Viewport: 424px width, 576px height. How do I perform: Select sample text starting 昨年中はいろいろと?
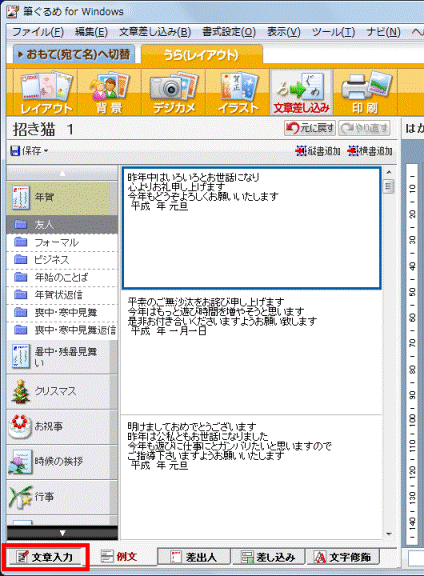252,228
